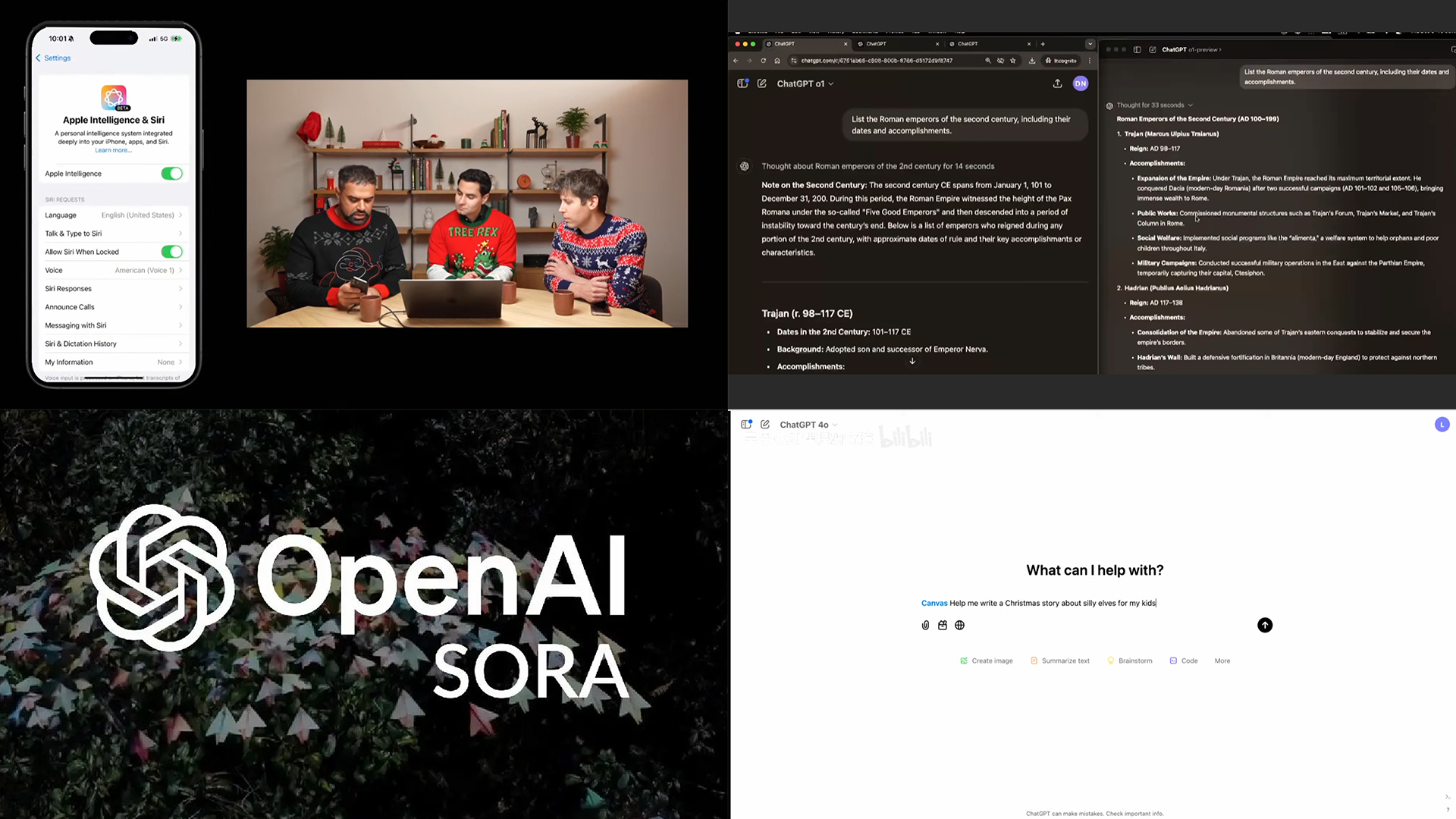Open the toolbox tools icon
This screenshot has width=1456, height=819.
(x=943, y=626)
